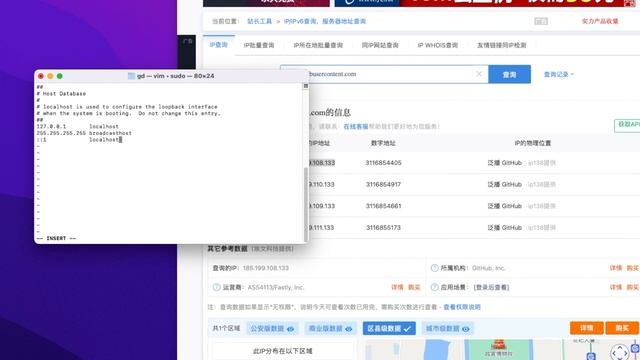Click the queried IP 185.199.108.133 value

266,268
